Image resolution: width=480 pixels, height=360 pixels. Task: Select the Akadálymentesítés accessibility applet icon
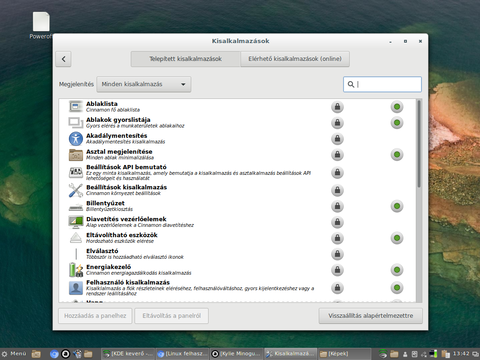76,139
